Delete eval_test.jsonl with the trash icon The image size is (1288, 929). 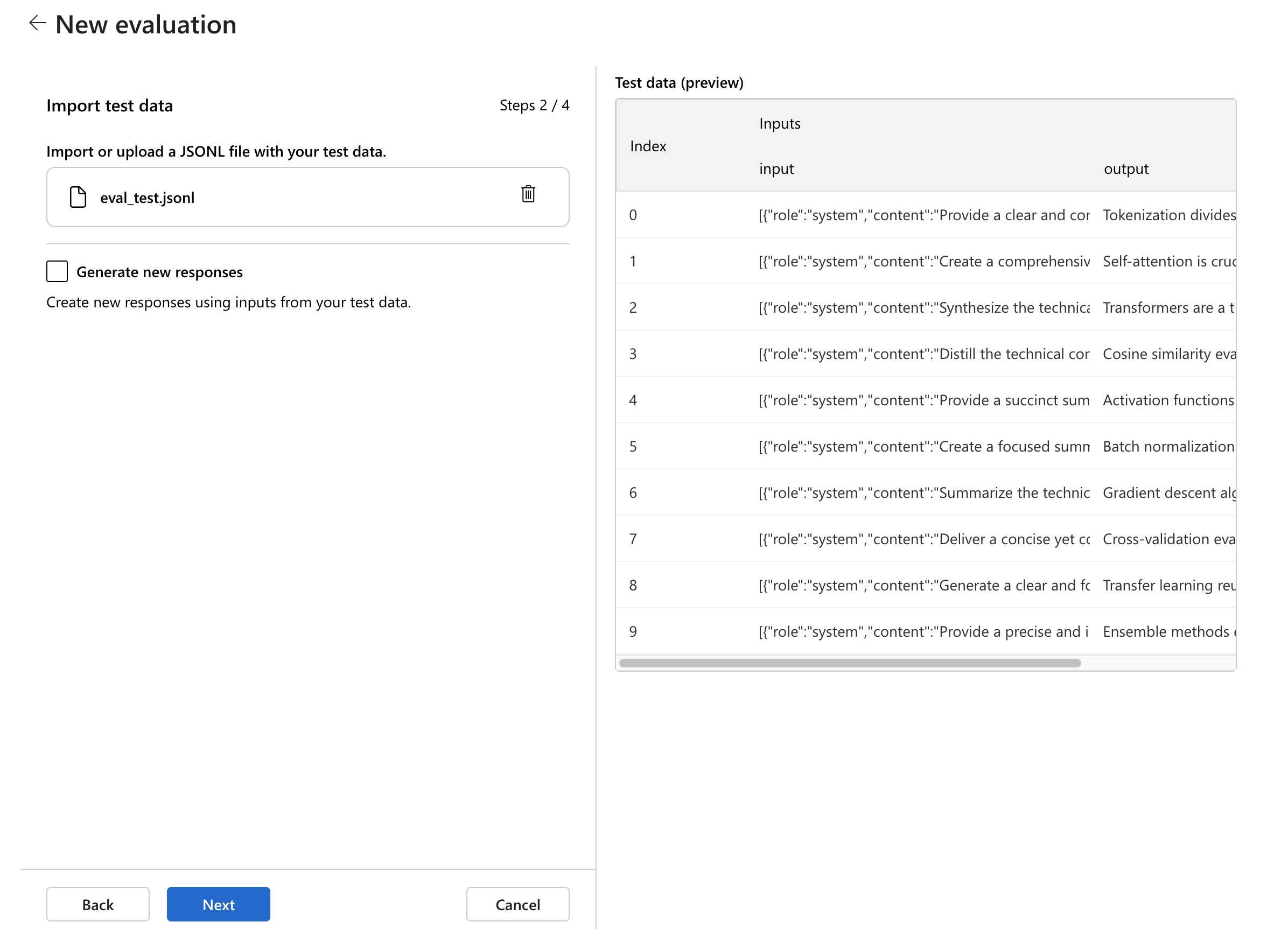point(528,194)
